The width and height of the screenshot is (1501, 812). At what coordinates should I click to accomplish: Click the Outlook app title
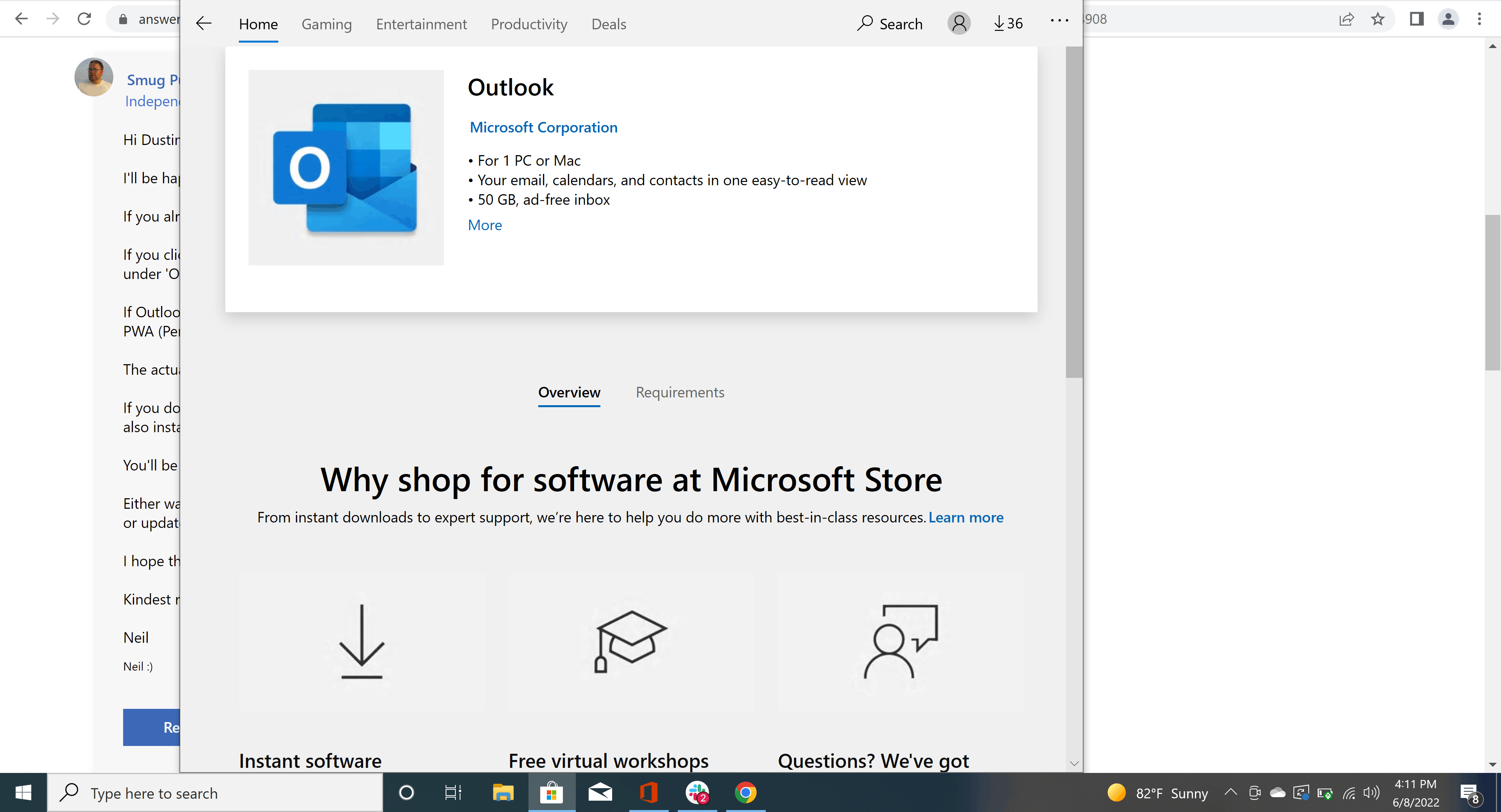point(510,88)
